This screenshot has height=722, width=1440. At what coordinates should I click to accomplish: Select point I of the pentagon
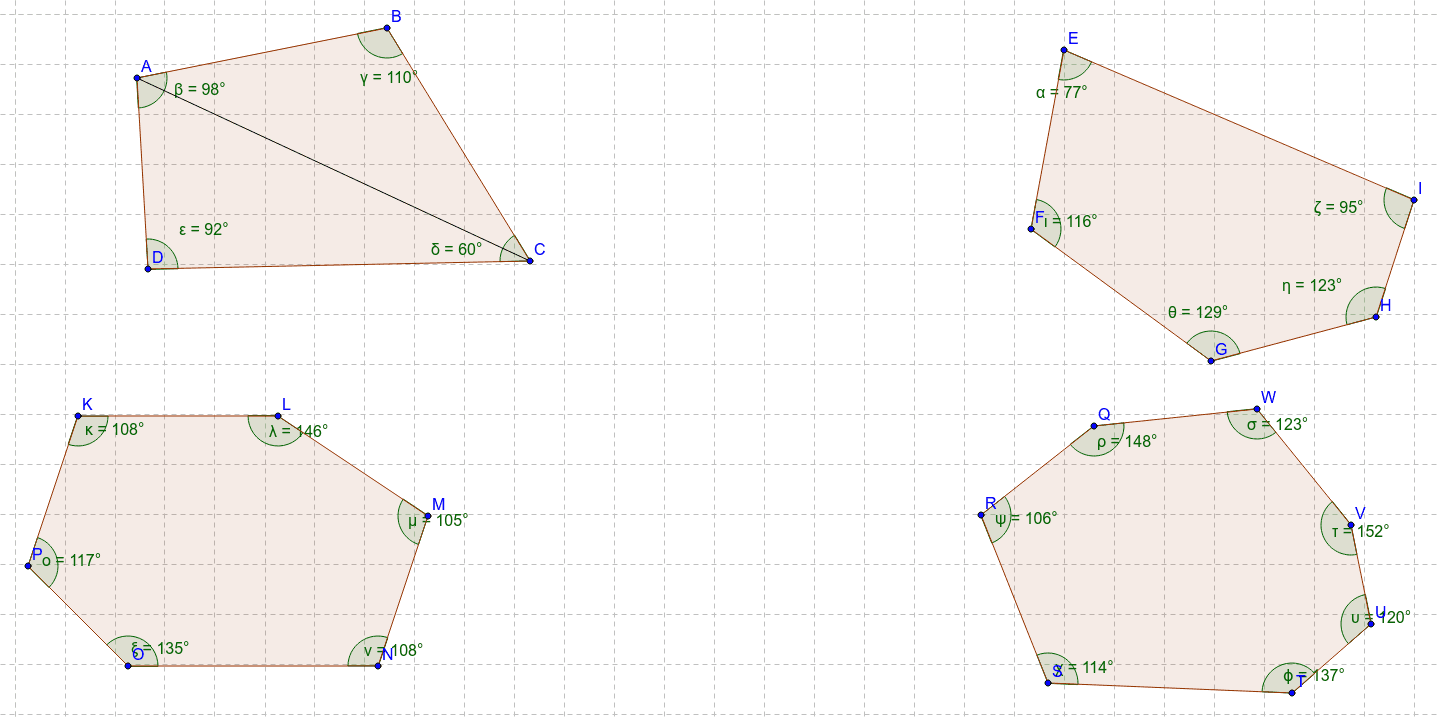click(x=1413, y=200)
